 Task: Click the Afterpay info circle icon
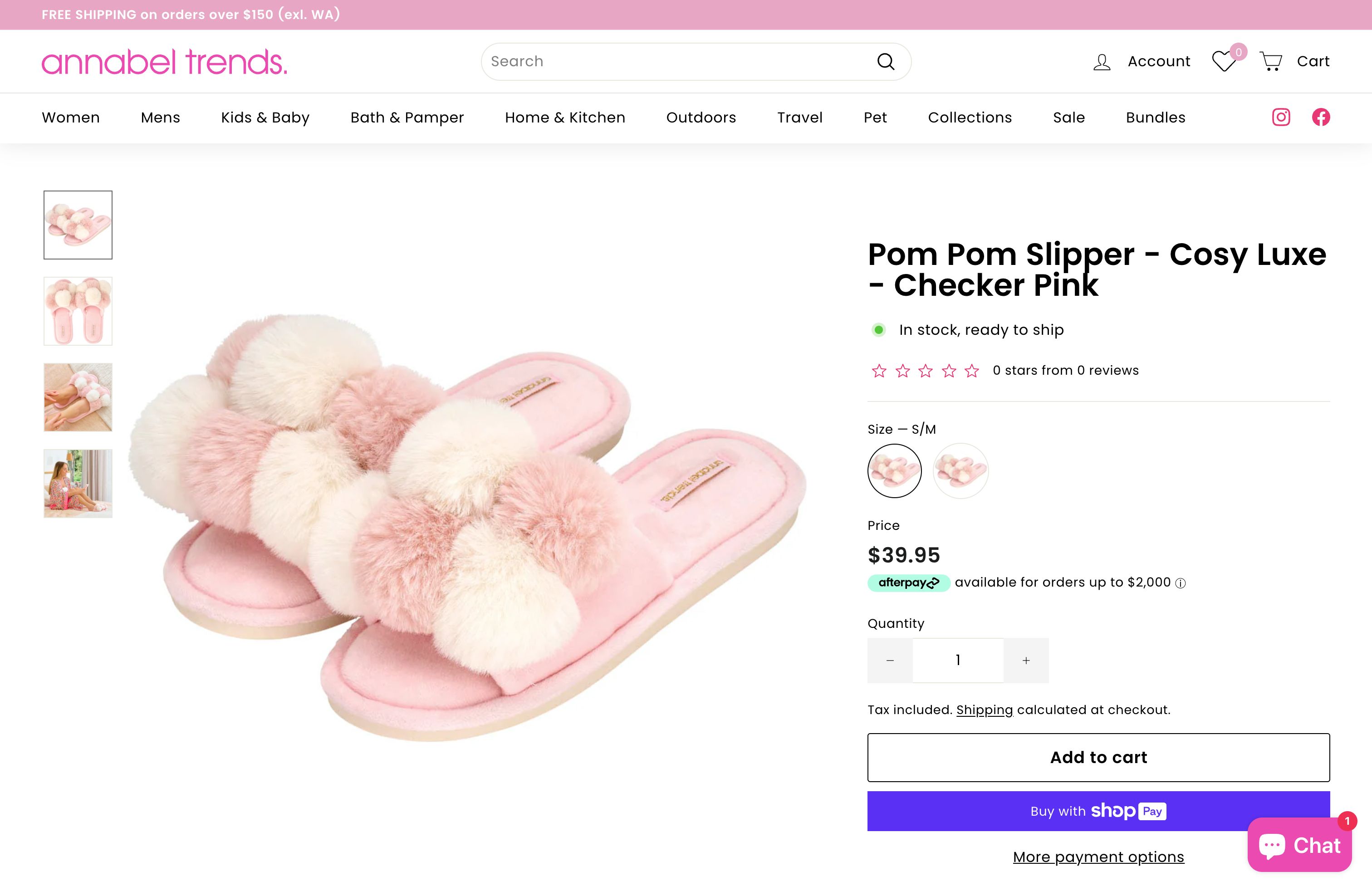pyautogui.click(x=1181, y=583)
